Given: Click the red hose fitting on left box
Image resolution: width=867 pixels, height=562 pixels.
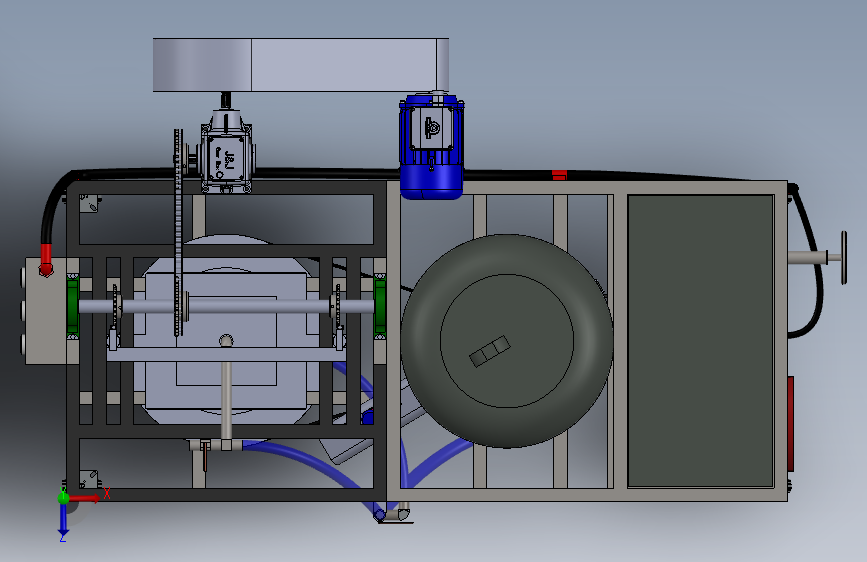Looking at the screenshot, I should coord(46,259).
